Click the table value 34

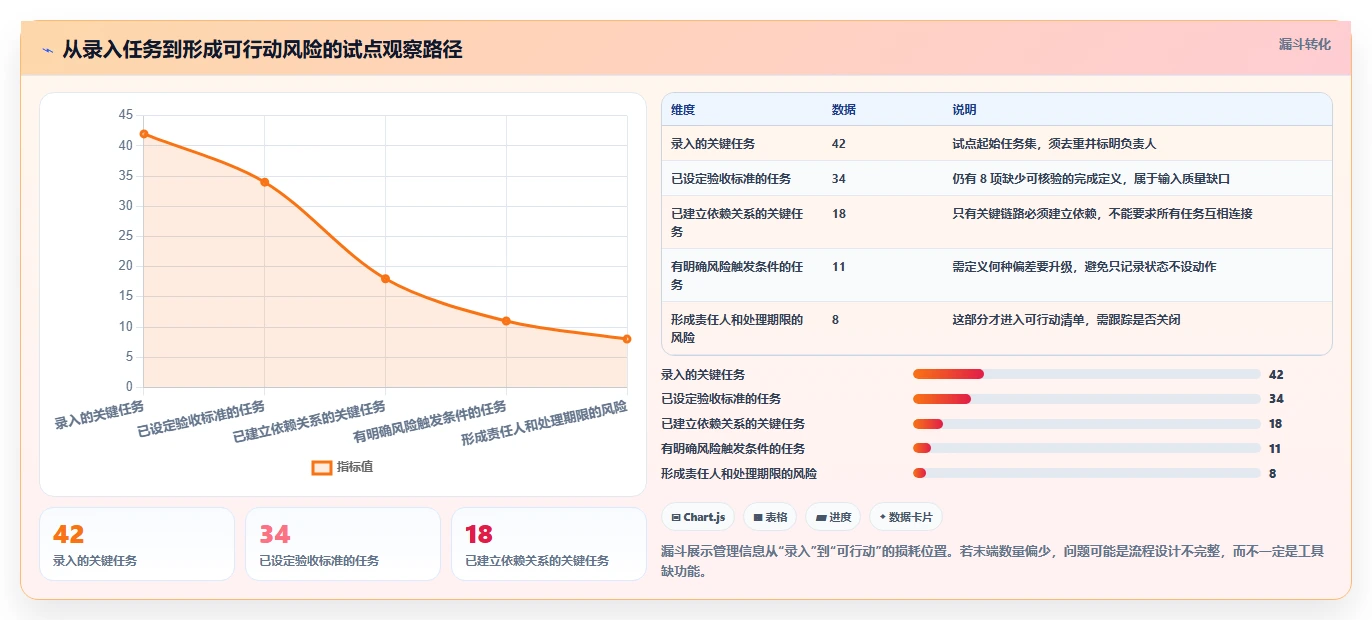click(838, 179)
